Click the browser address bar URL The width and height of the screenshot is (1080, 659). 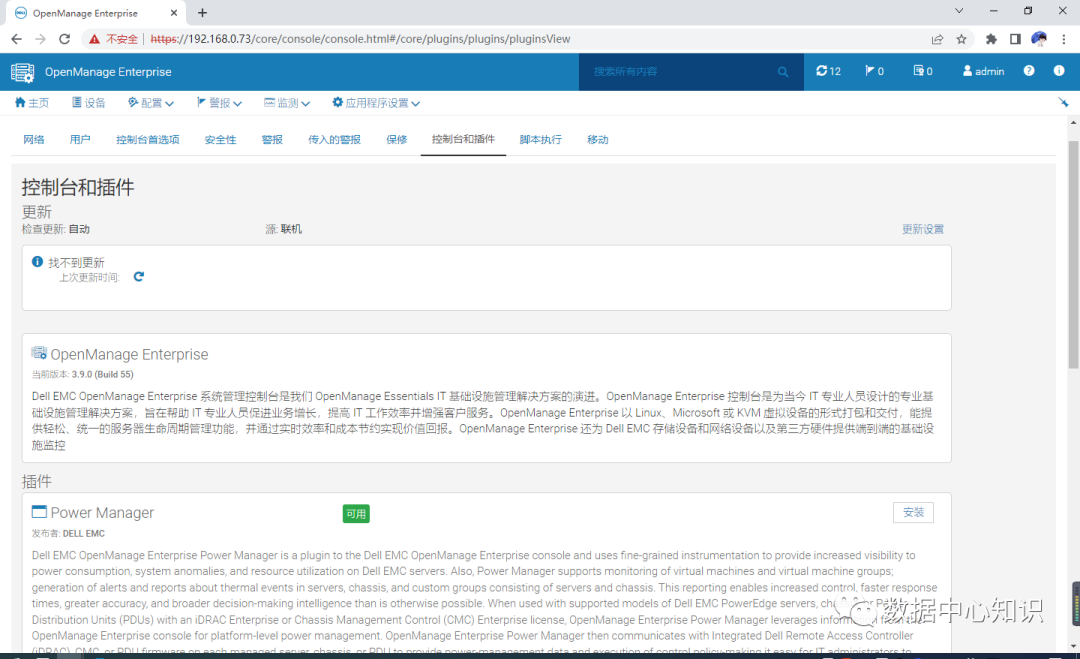click(x=360, y=39)
